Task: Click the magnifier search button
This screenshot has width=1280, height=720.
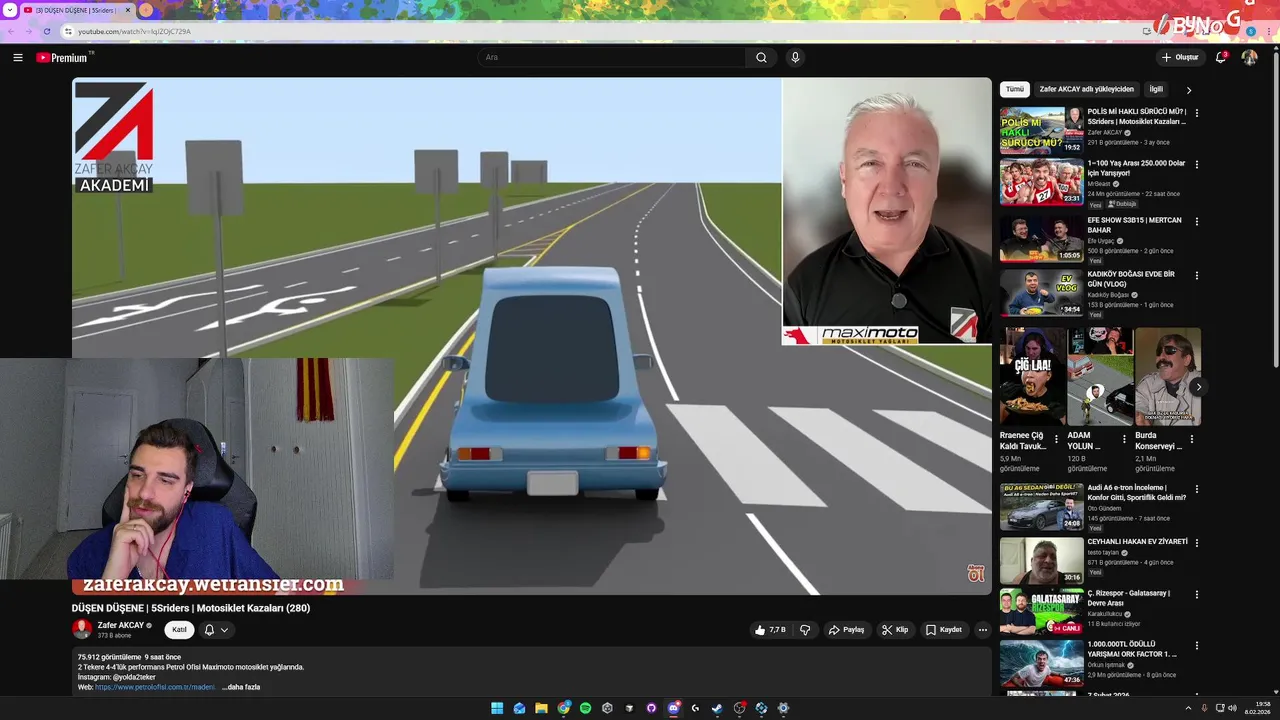Action: point(761,58)
